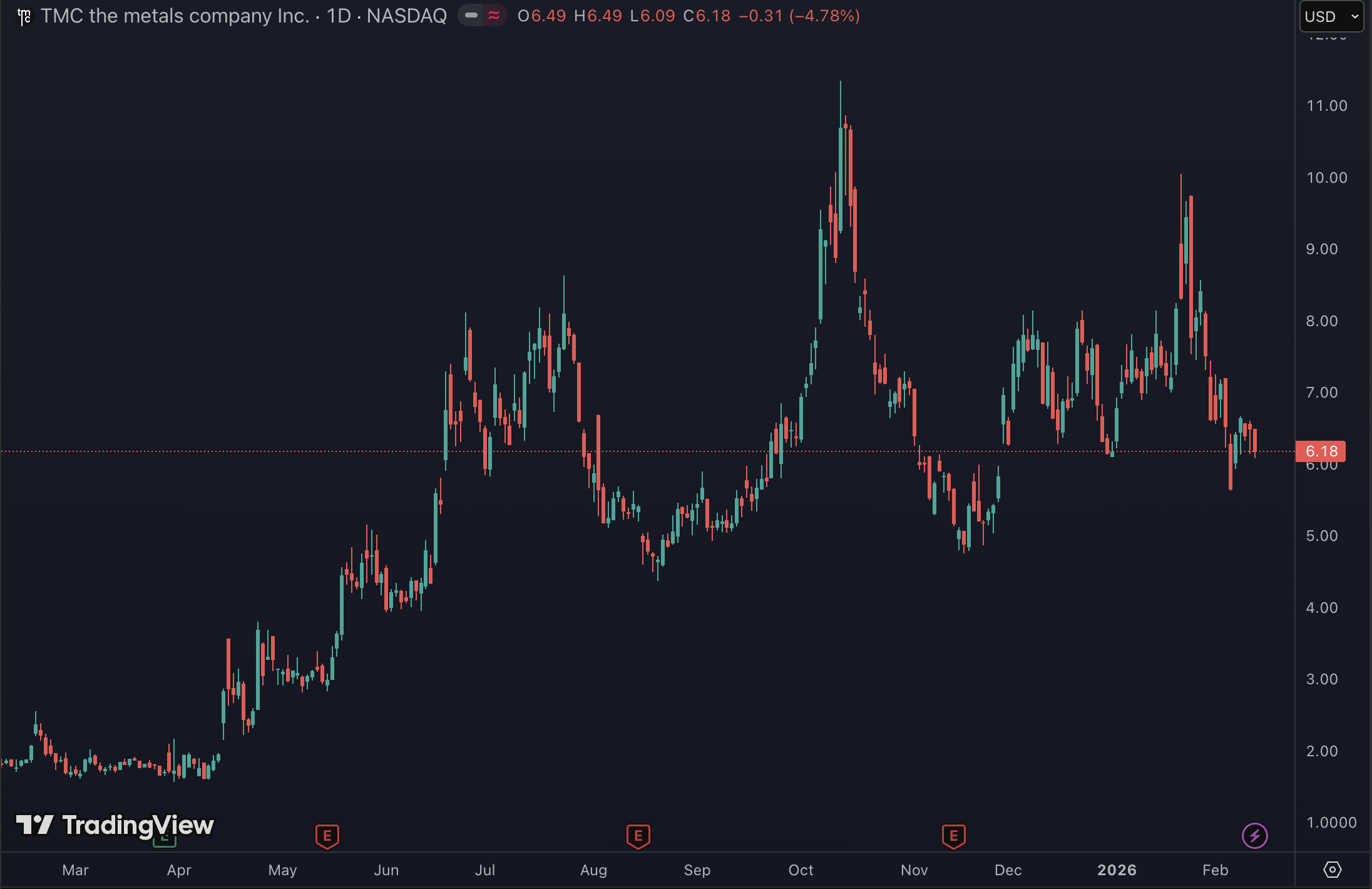Open chart settings gear icon
Viewport: 1372px width, 889px height.
click(x=1333, y=870)
